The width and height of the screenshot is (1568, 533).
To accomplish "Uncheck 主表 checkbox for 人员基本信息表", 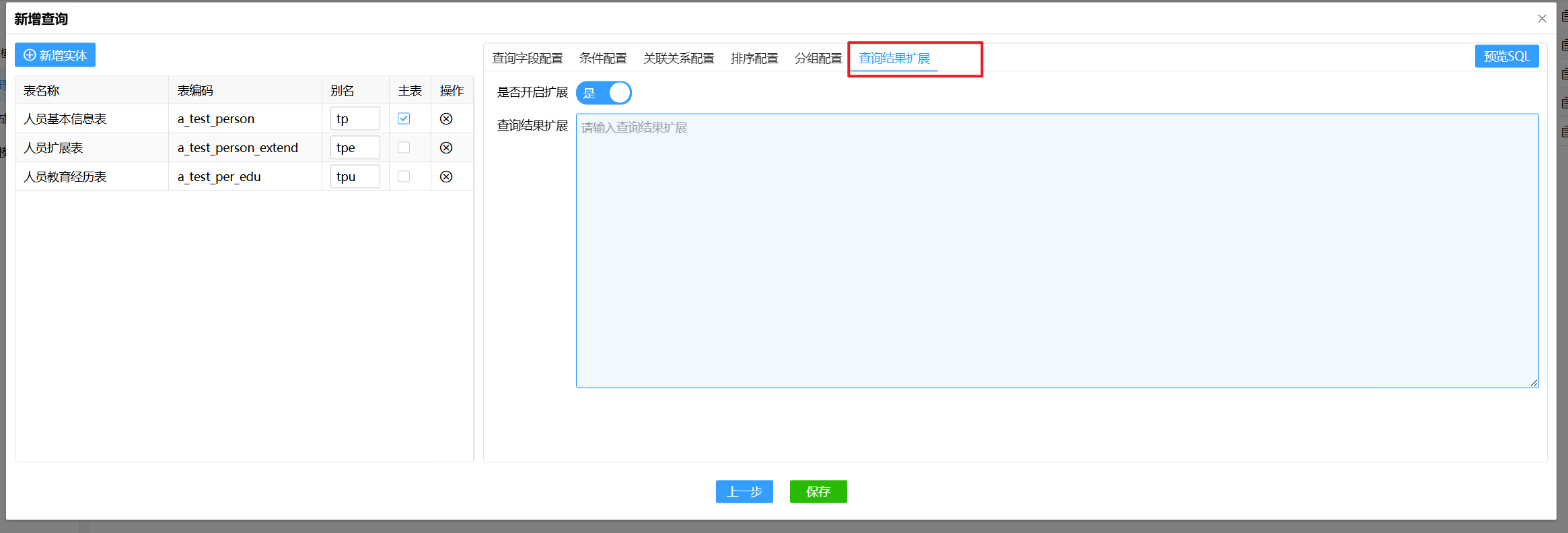I will (x=404, y=119).
